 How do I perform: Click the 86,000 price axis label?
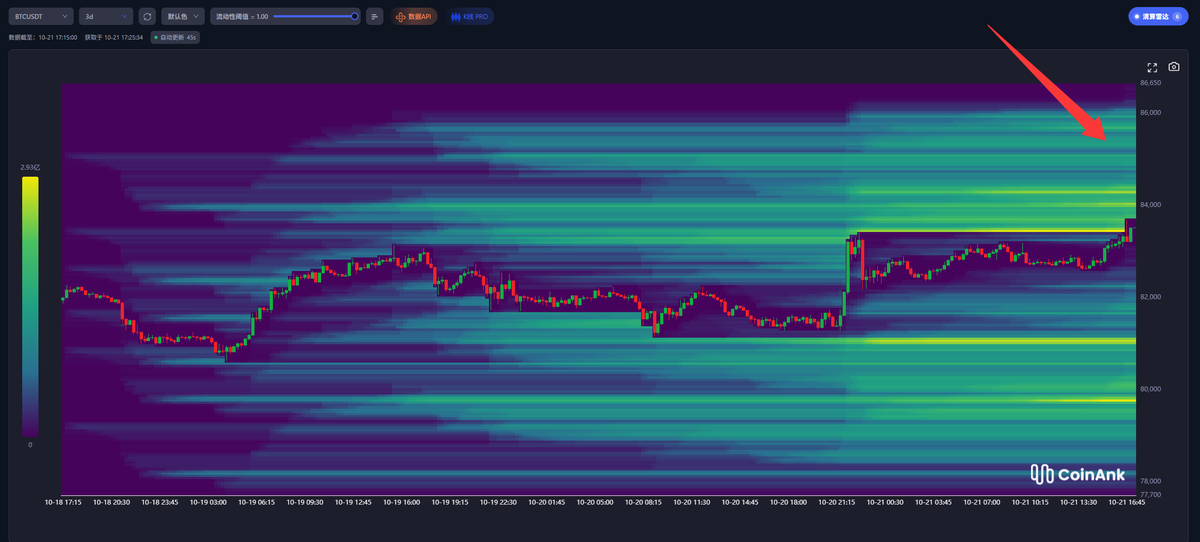tap(1150, 113)
